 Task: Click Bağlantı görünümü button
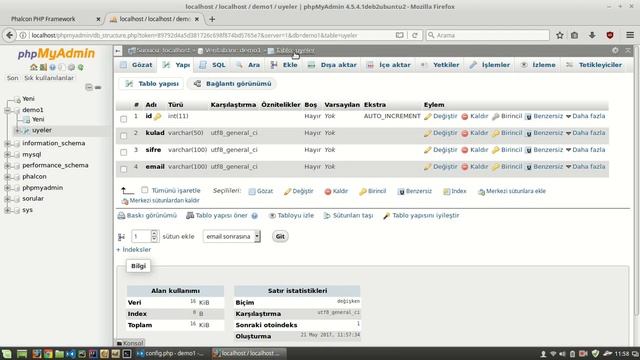tap(232, 84)
